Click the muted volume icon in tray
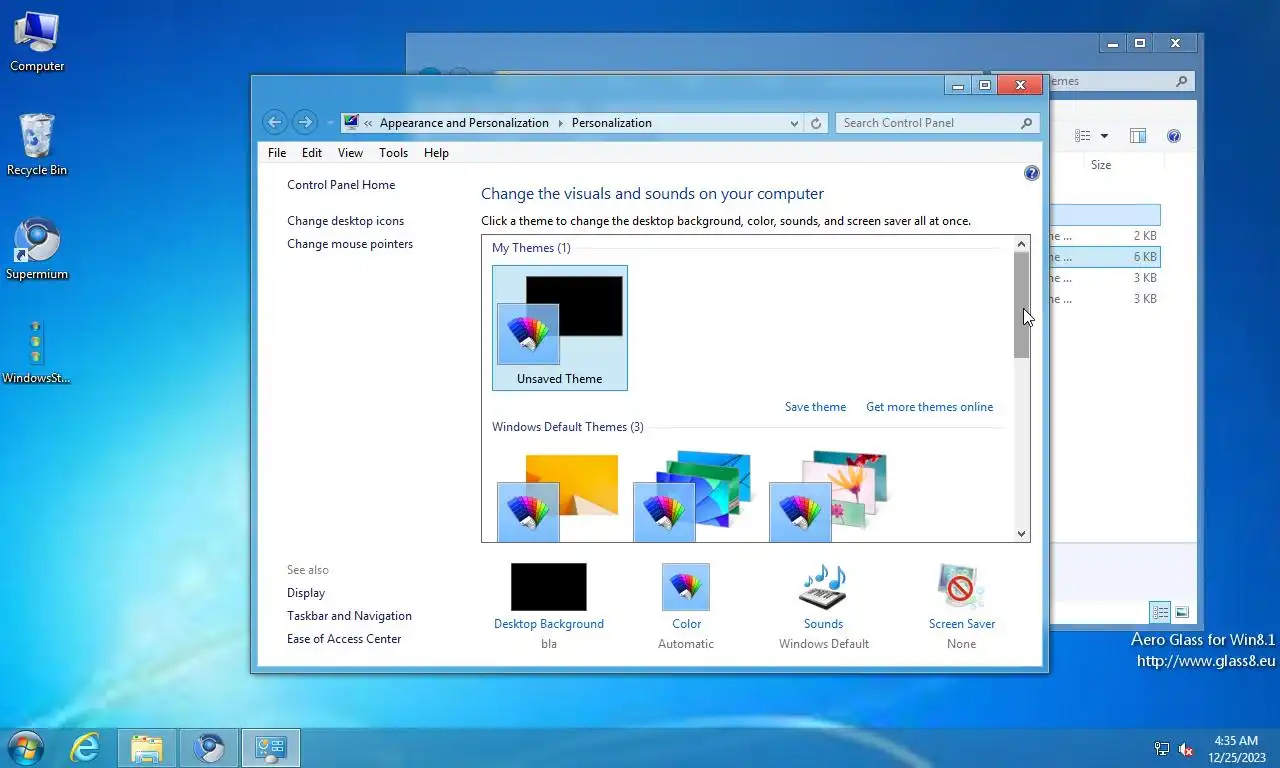 click(1186, 749)
